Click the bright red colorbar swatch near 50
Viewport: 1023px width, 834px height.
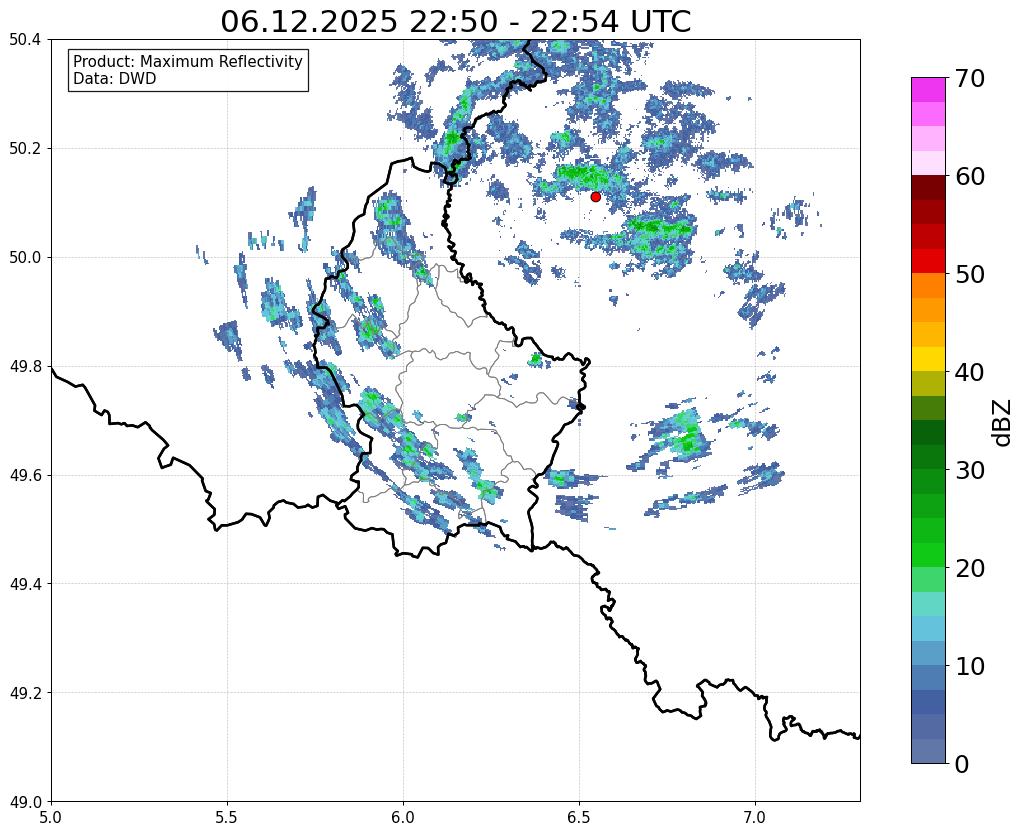point(928,261)
